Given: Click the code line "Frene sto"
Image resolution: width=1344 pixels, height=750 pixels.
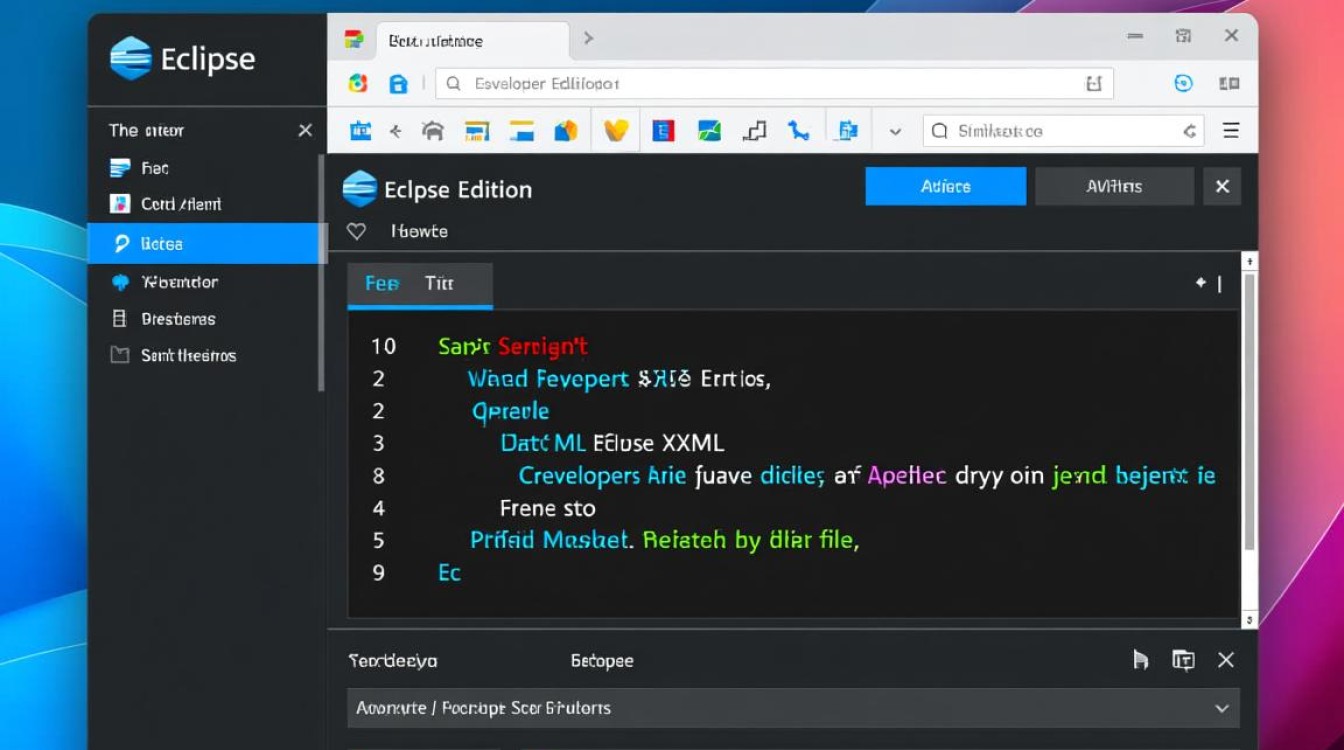Looking at the screenshot, I should click(547, 508).
